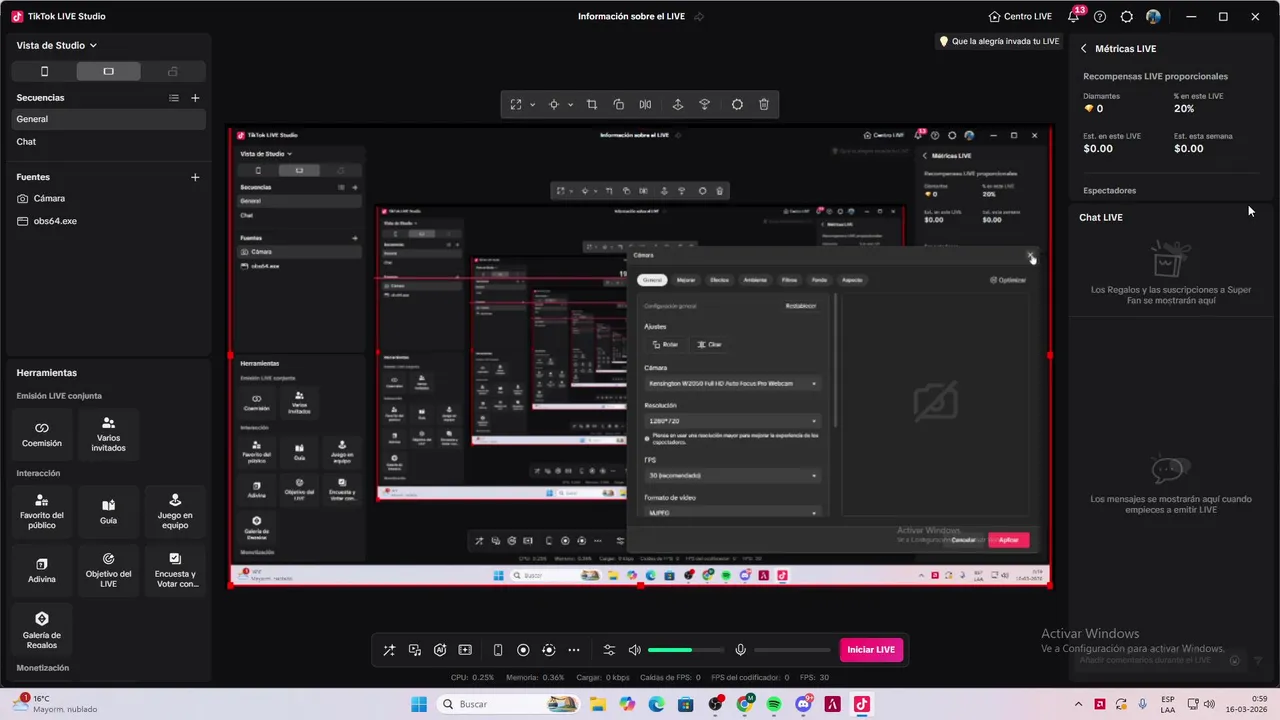Open more options ellipsis in bottom bar
Viewport: 1280px width, 720px height.
(x=574, y=650)
